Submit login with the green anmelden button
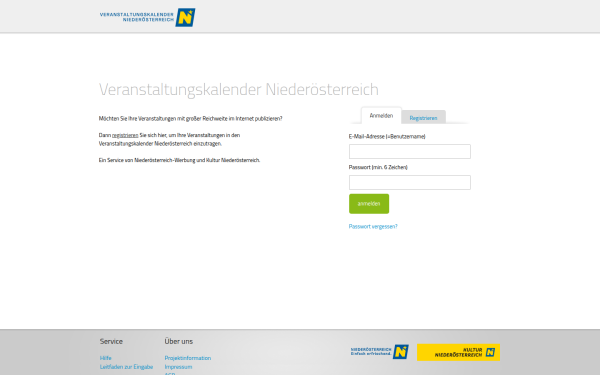600x375 pixels. point(369,204)
